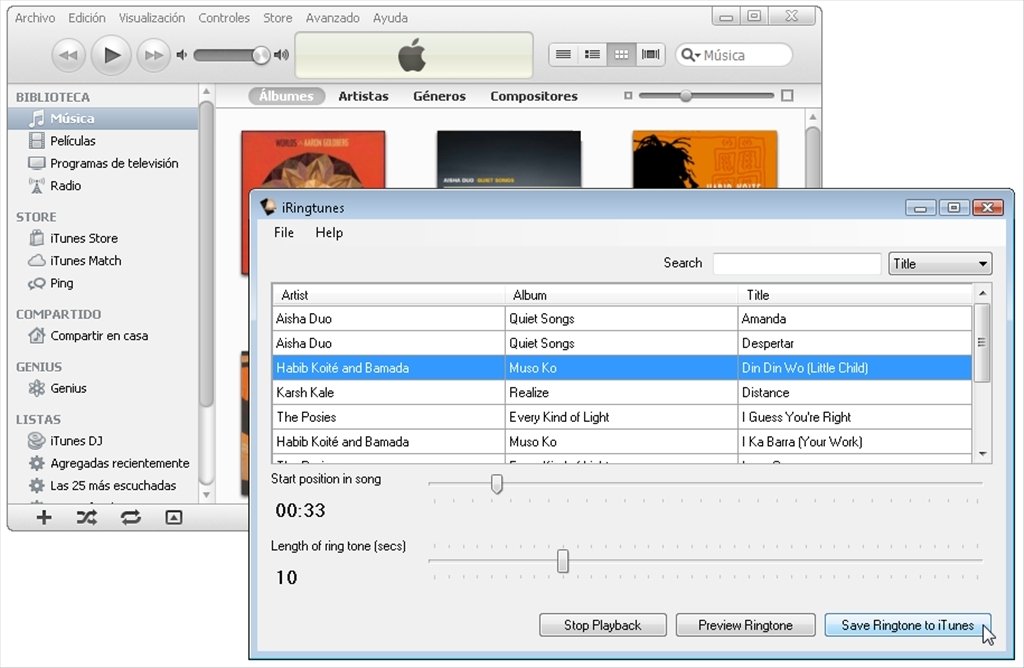1024x668 pixels.
Task: Open iTunes Match from the sidebar
Action: pyautogui.click(x=103, y=261)
